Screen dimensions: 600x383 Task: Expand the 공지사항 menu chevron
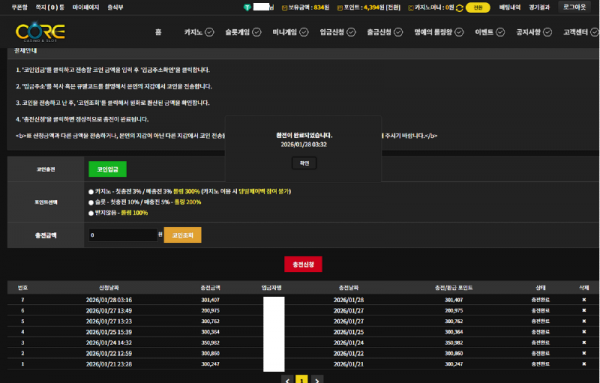click(548, 33)
